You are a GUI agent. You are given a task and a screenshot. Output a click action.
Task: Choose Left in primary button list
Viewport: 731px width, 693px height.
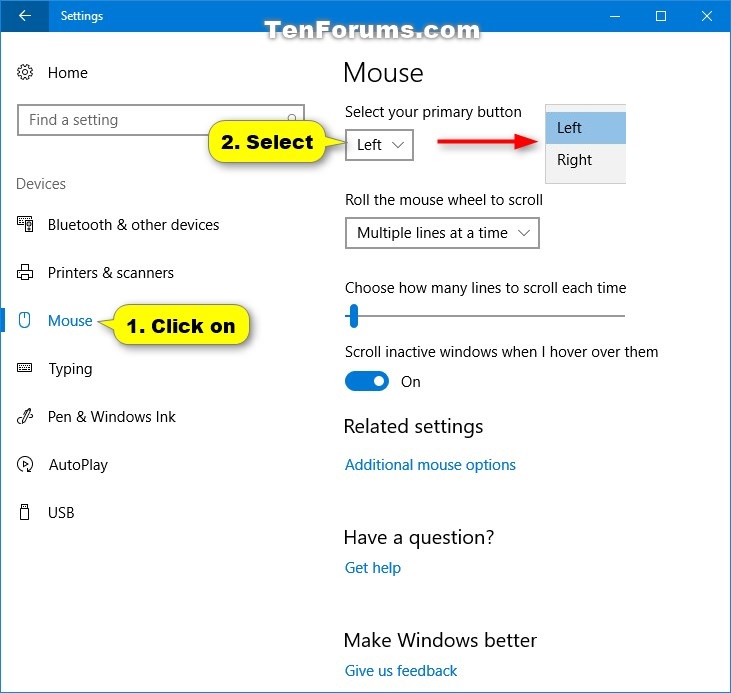point(586,128)
